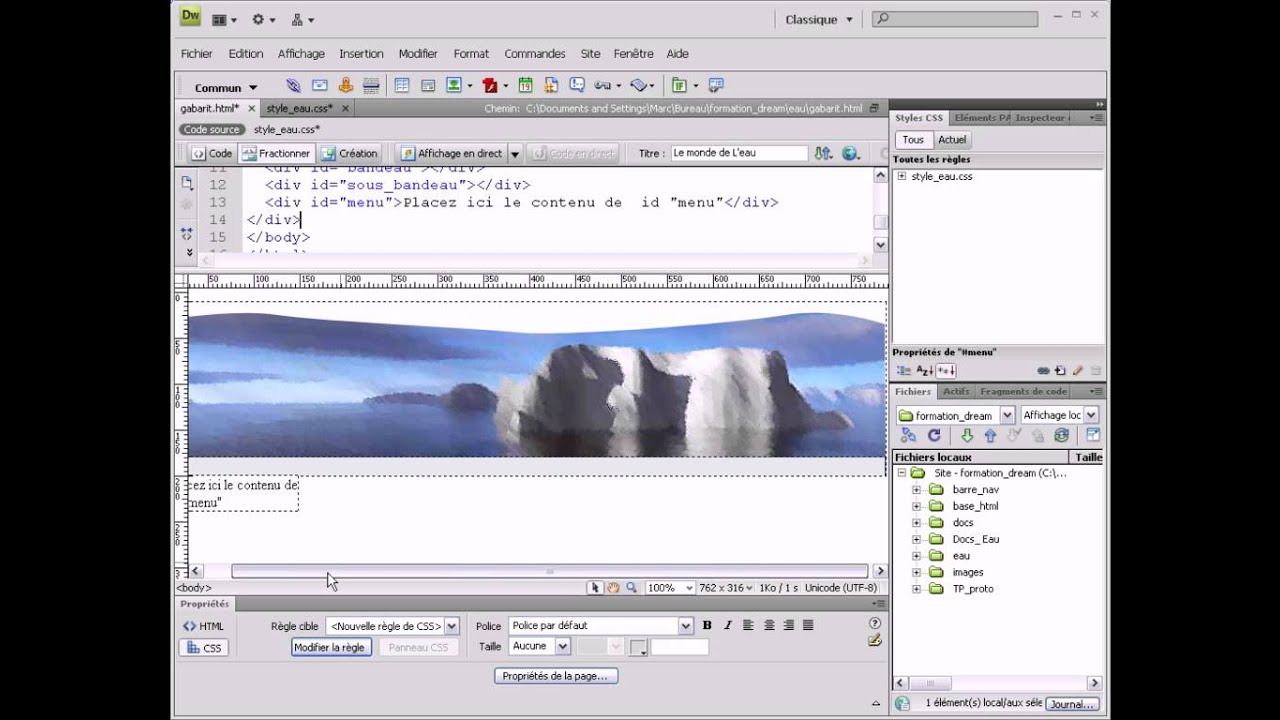This screenshot has width=1280, height=720.
Task: Switch to Fractionner split view
Action: pyautogui.click(x=276, y=153)
